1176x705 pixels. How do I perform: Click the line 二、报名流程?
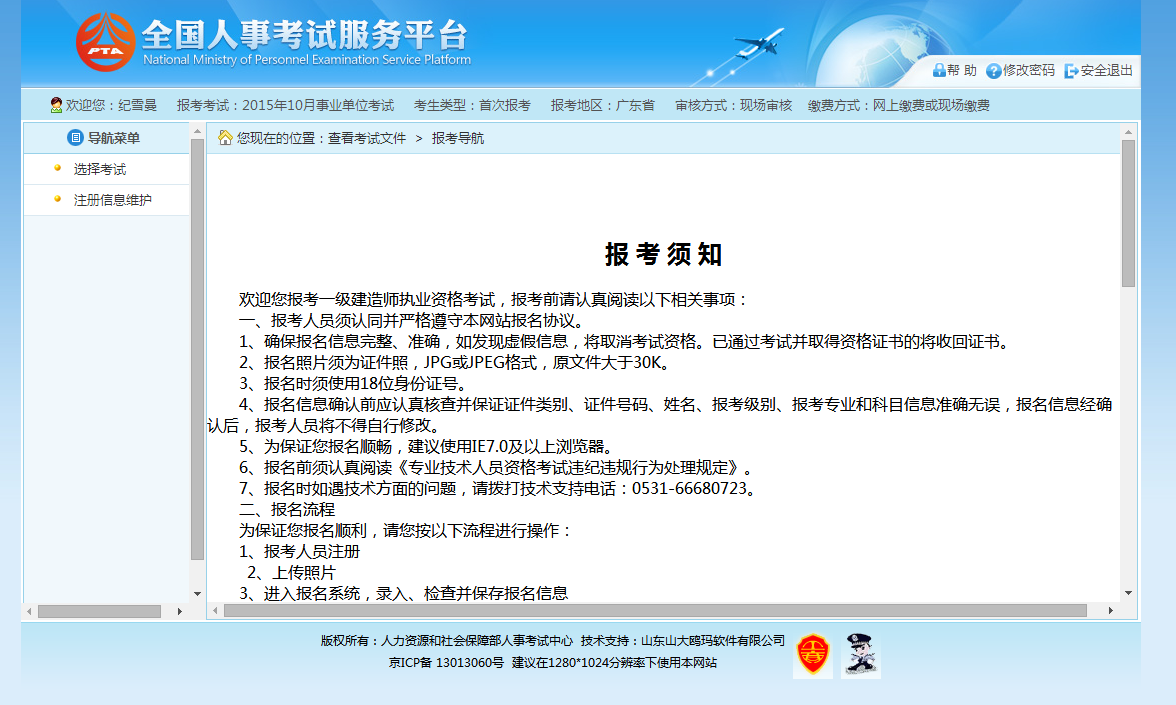286,510
